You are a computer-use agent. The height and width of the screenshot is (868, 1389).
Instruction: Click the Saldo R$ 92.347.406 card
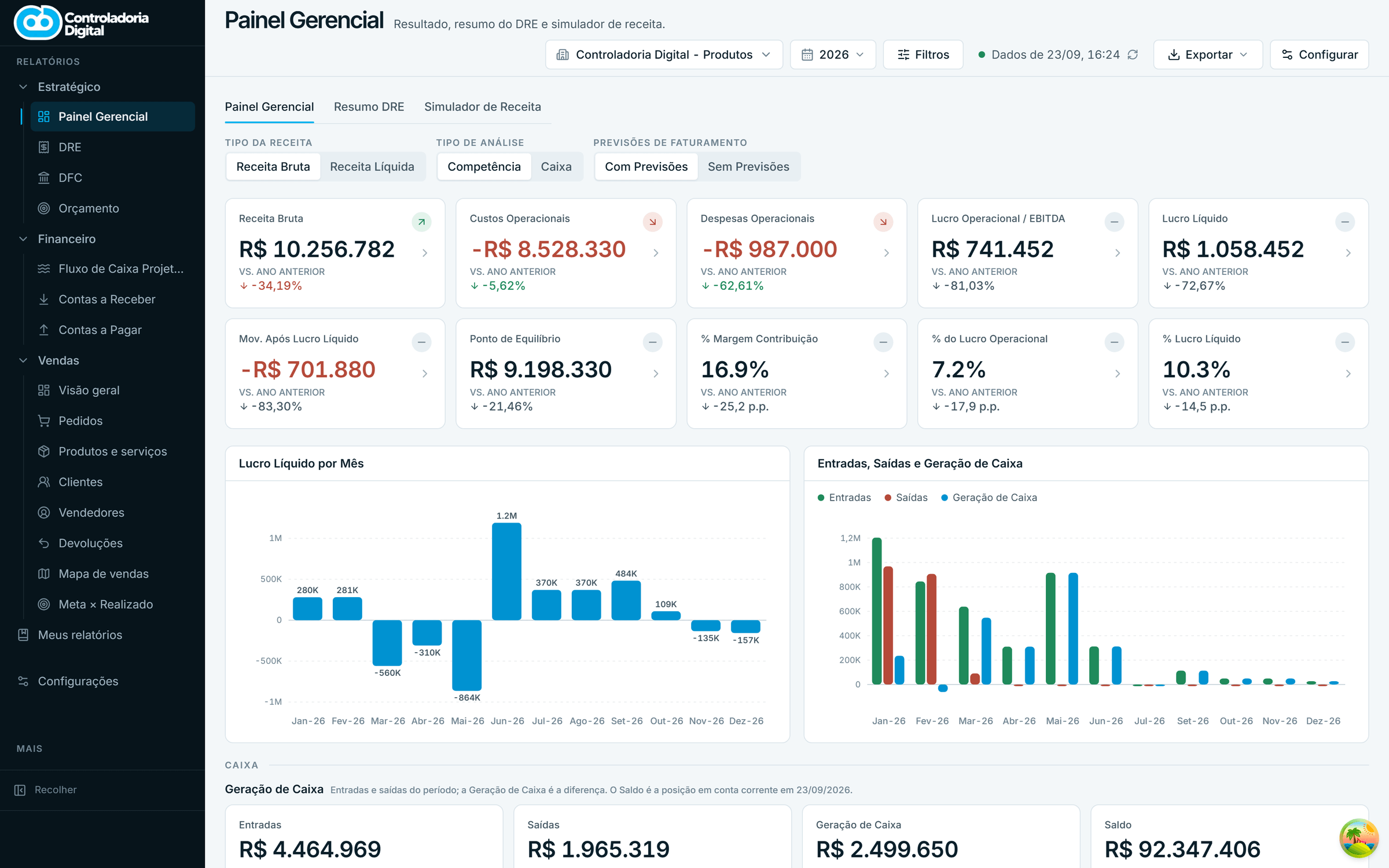click(1229, 836)
